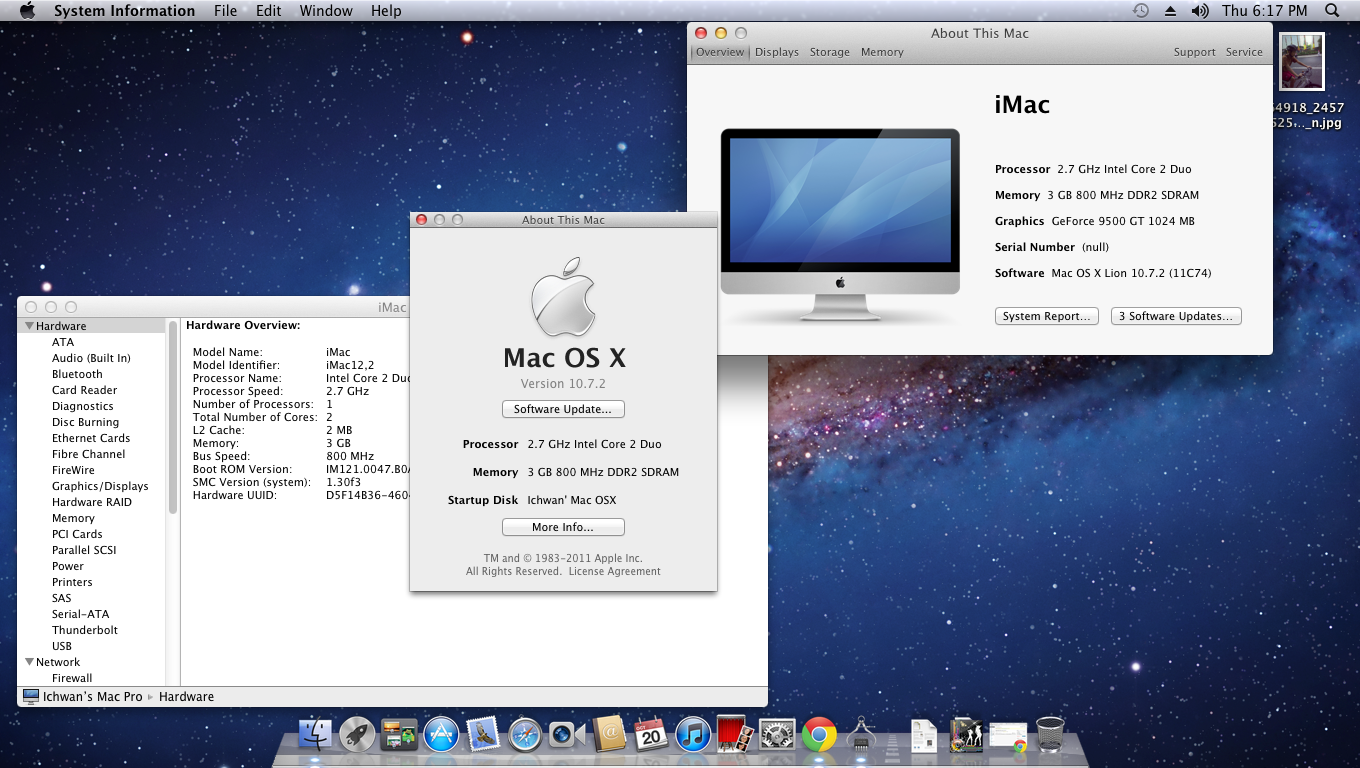Click the System Report... button
This screenshot has height=768, width=1360.
point(1047,316)
